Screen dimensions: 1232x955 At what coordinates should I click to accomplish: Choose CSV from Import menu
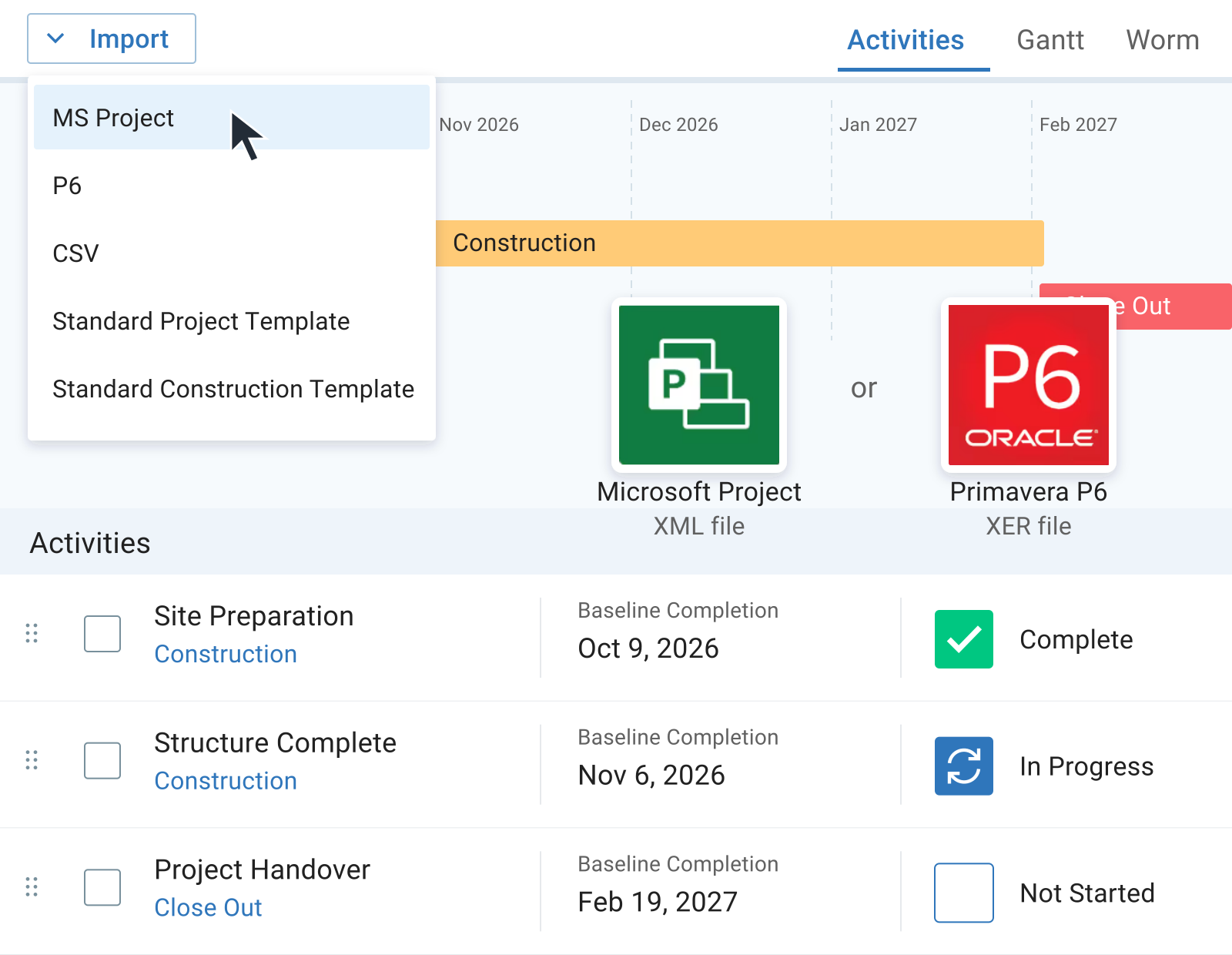[232, 253]
